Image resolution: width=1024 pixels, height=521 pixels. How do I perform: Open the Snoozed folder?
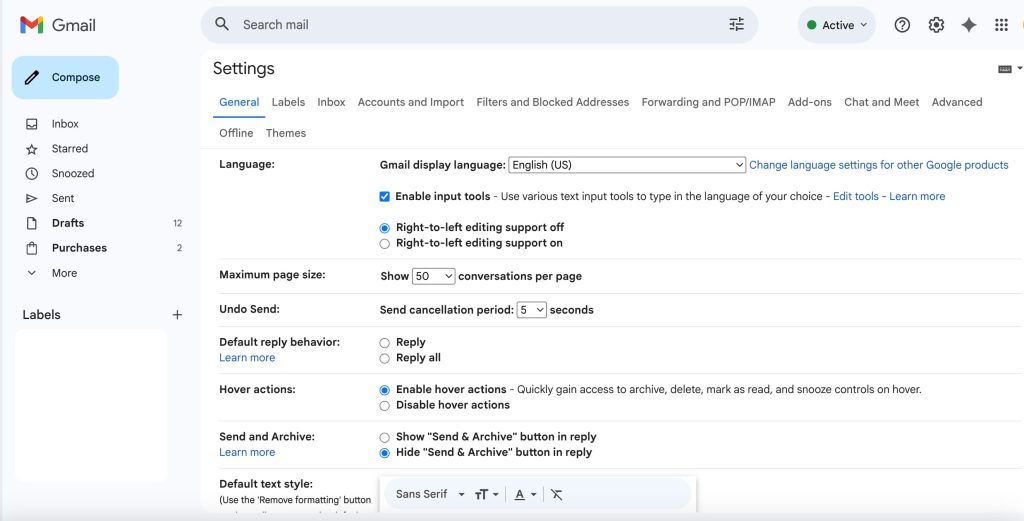click(73, 173)
